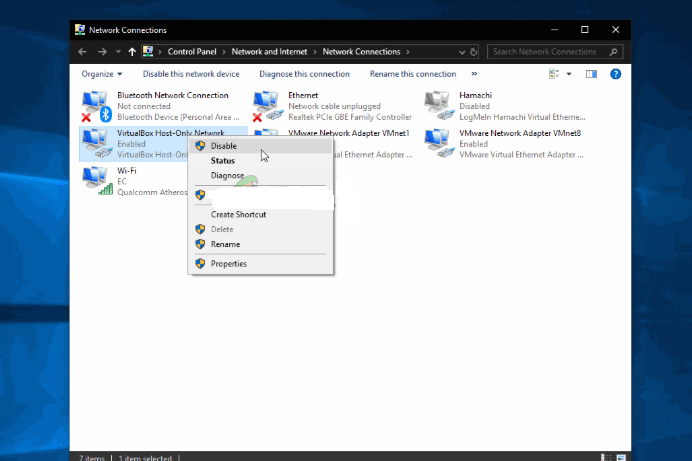
Task: Expand the chevron after Network Connections breadcrumb
Action: tap(408, 52)
